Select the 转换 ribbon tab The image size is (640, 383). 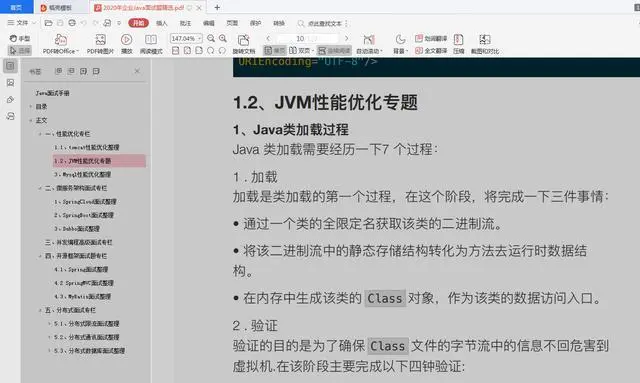point(279,23)
